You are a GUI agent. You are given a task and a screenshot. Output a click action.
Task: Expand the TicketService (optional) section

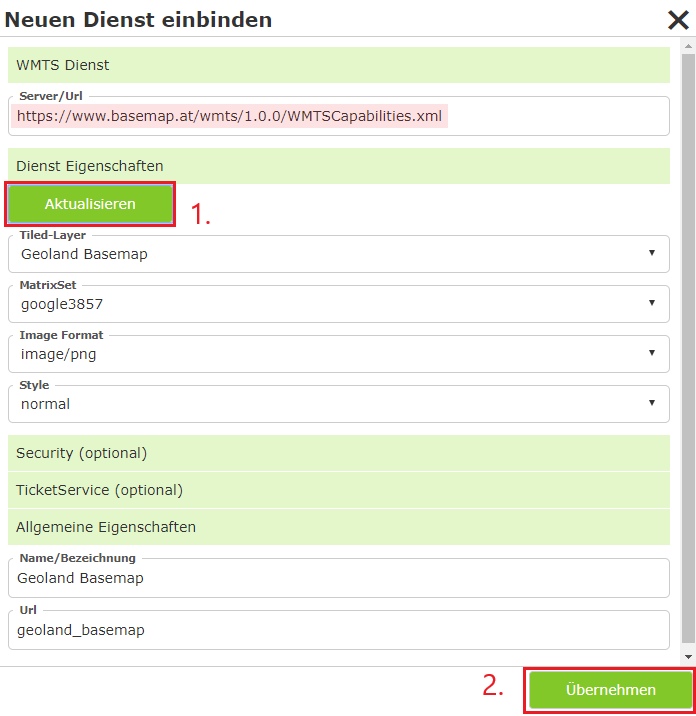click(338, 490)
